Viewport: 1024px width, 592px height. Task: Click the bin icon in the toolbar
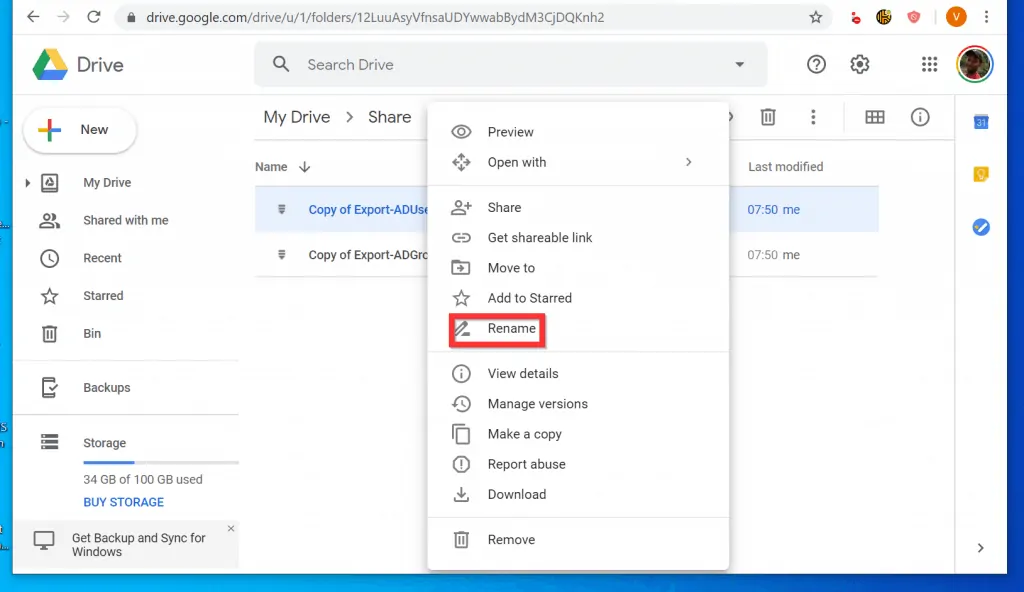[768, 117]
